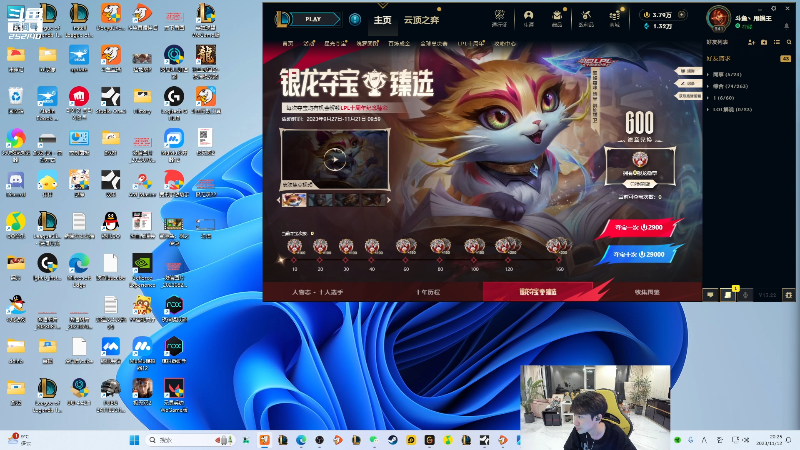Screen dimensions: 800x450
Task: Click the reward milestone at 160 draws
Action: [559, 247]
